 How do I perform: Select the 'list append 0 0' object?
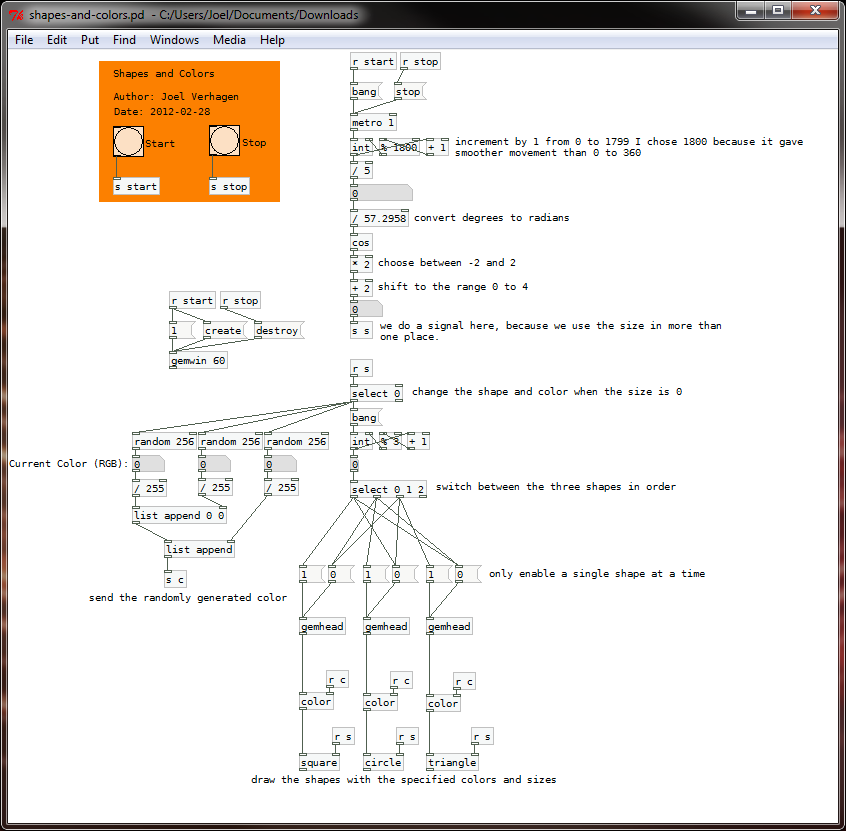click(180, 515)
